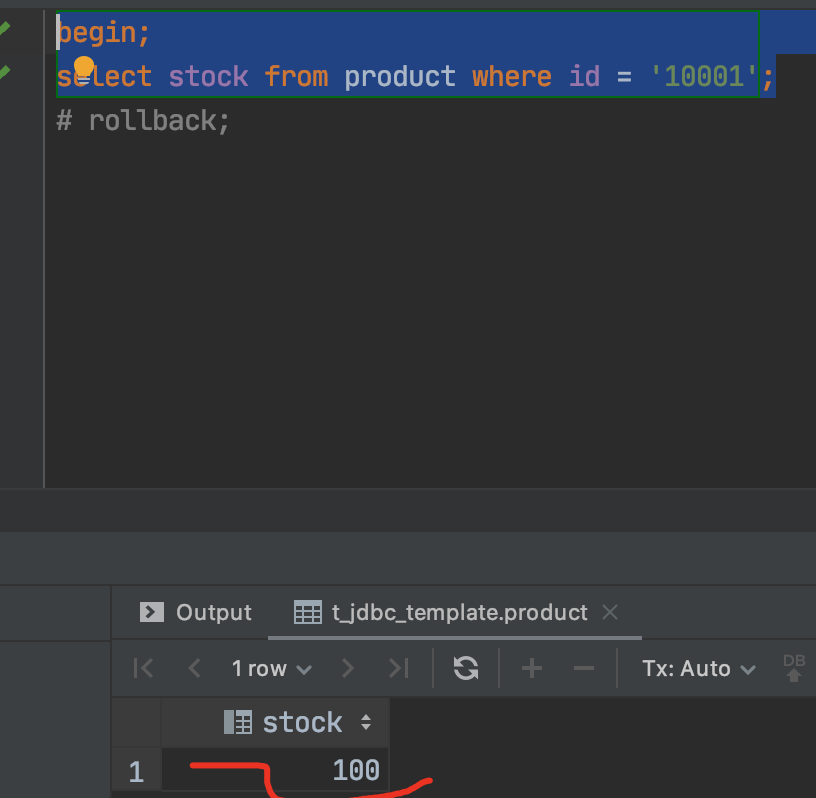The width and height of the screenshot is (816, 798).
Task: Click the gutter checkmark beside begin statement
Action: [5, 30]
